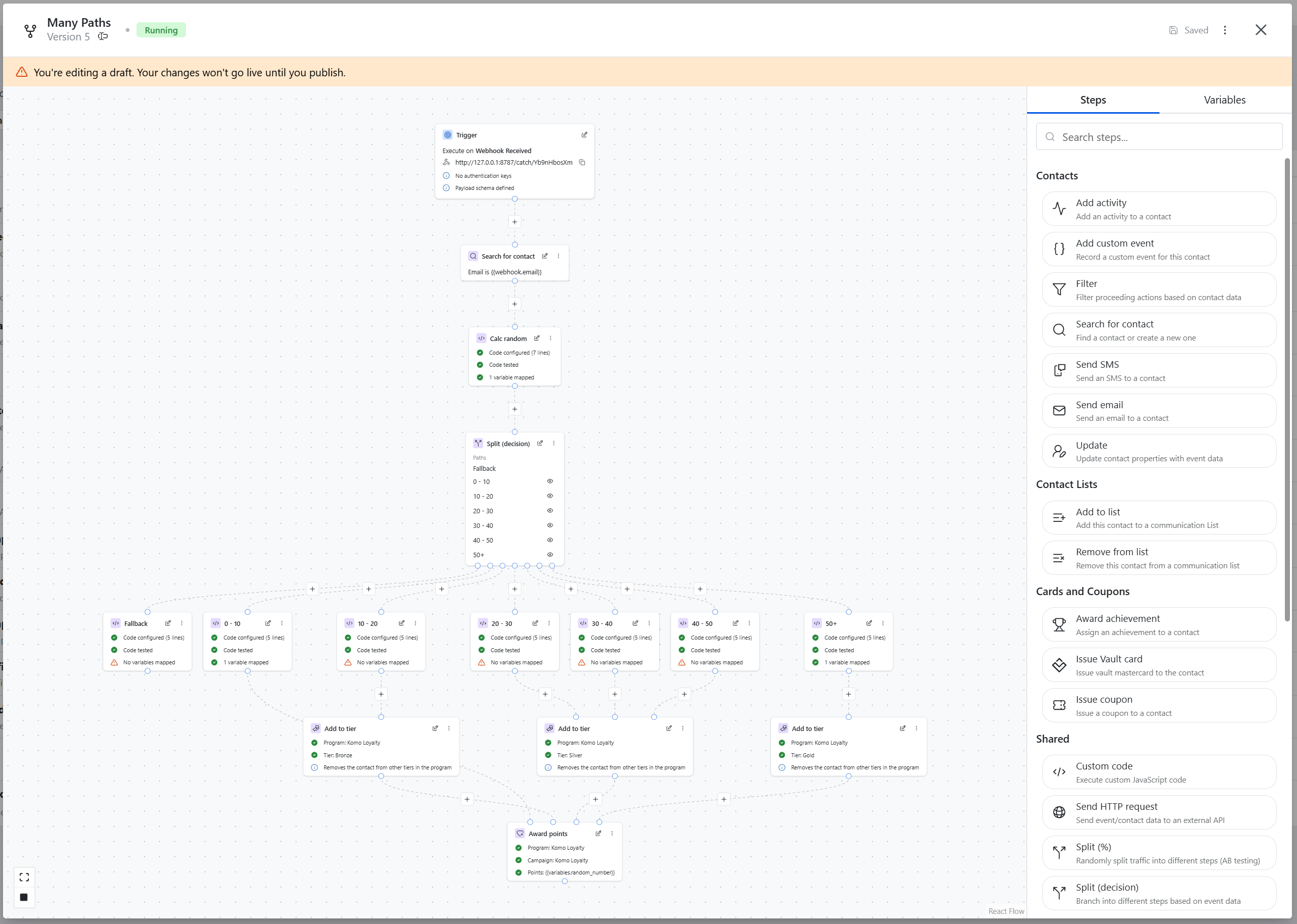
Task: Select the Add activity step
Action: (x=1159, y=209)
